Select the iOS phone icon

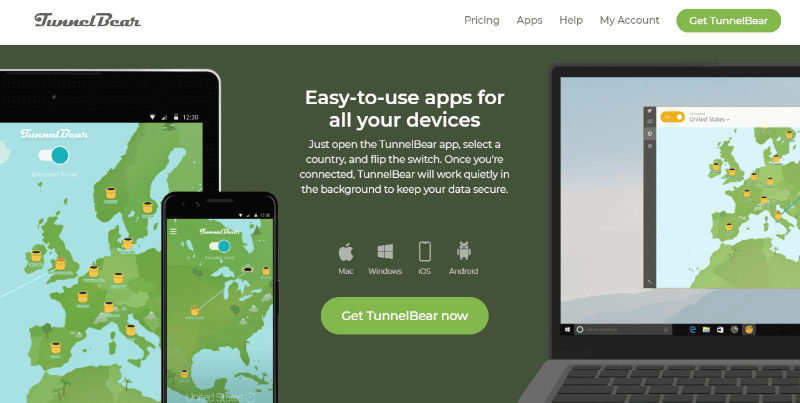click(424, 252)
